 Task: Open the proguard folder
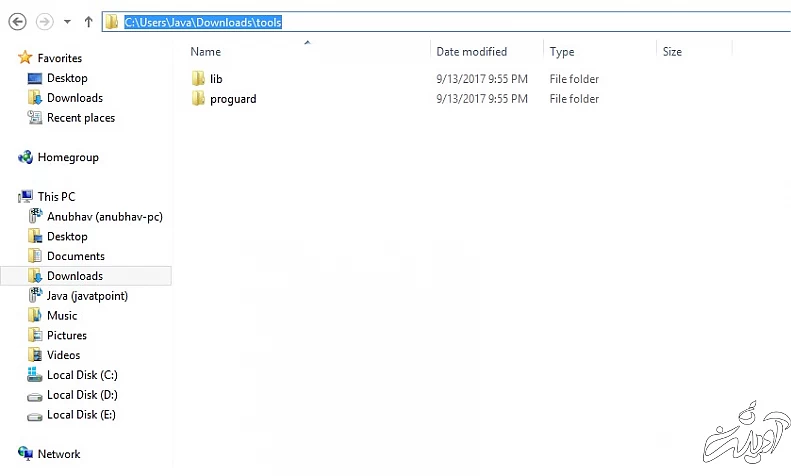(232, 98)
